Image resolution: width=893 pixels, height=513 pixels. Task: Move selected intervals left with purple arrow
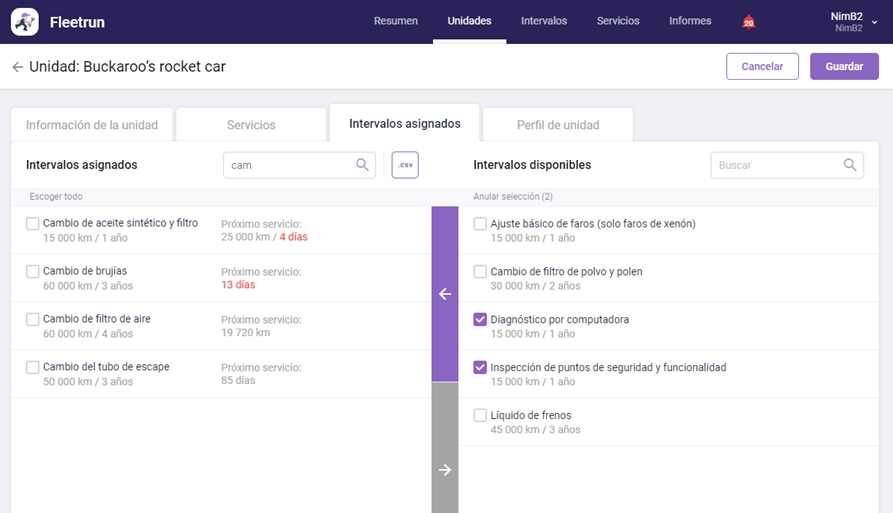(x=445, y=294)
